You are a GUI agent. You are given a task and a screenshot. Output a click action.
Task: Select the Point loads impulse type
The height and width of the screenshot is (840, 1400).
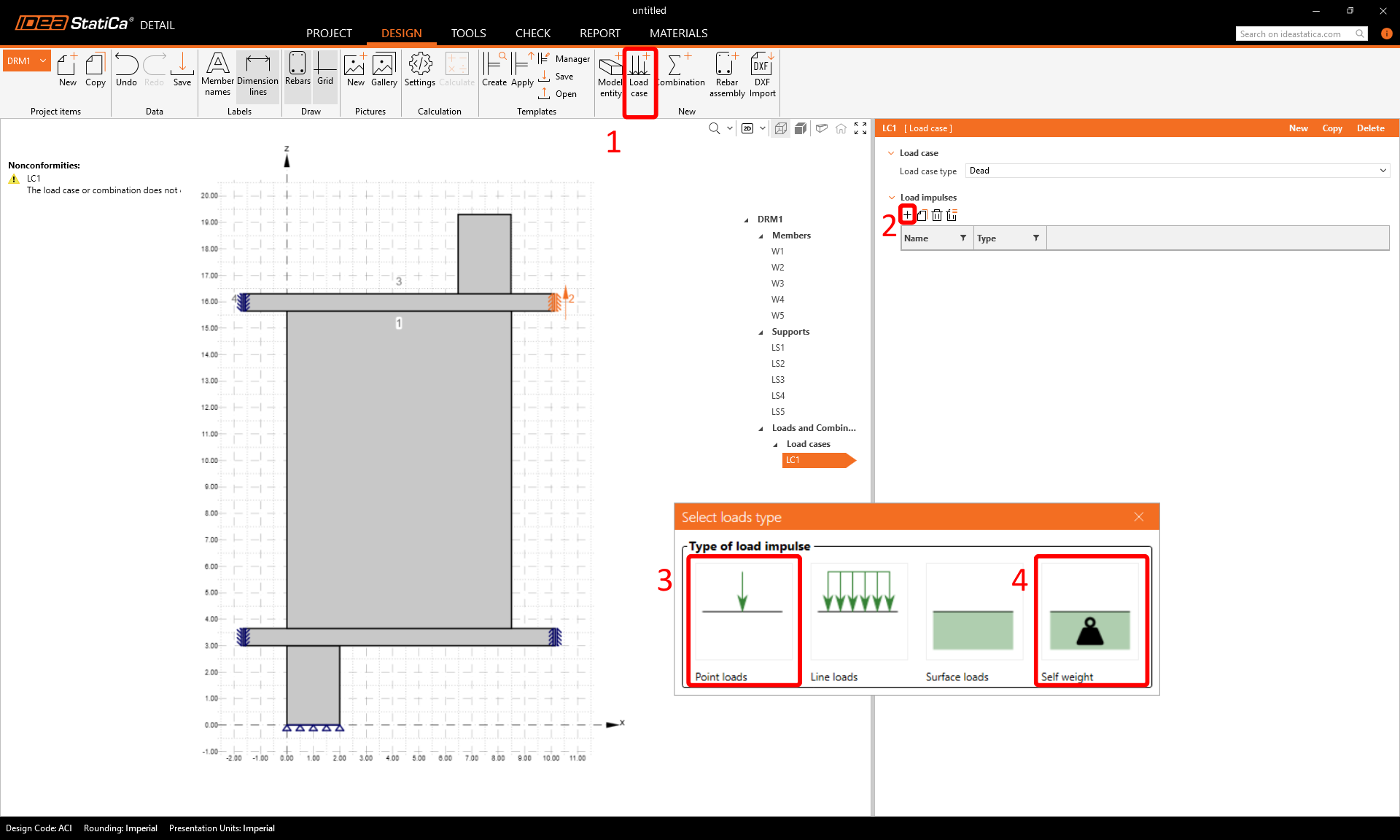742,620
